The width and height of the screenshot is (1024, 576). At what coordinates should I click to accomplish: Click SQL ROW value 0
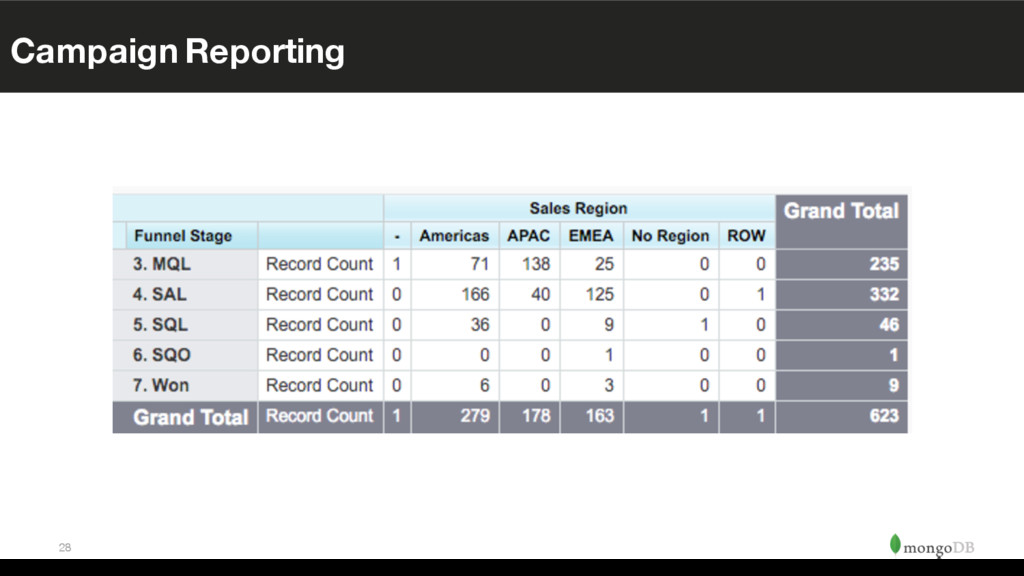pyautogui.click(x=761, y=325)
